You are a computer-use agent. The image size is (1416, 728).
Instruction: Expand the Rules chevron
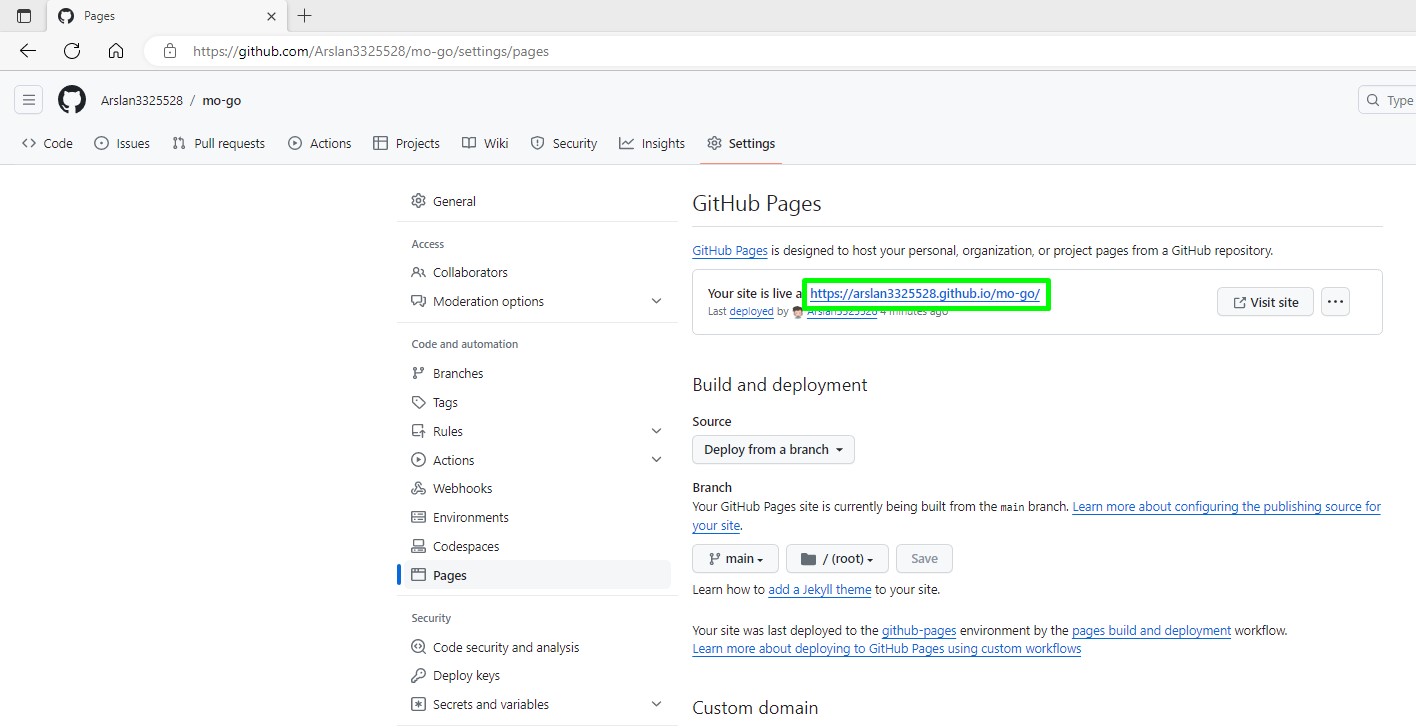coord(656,431)
